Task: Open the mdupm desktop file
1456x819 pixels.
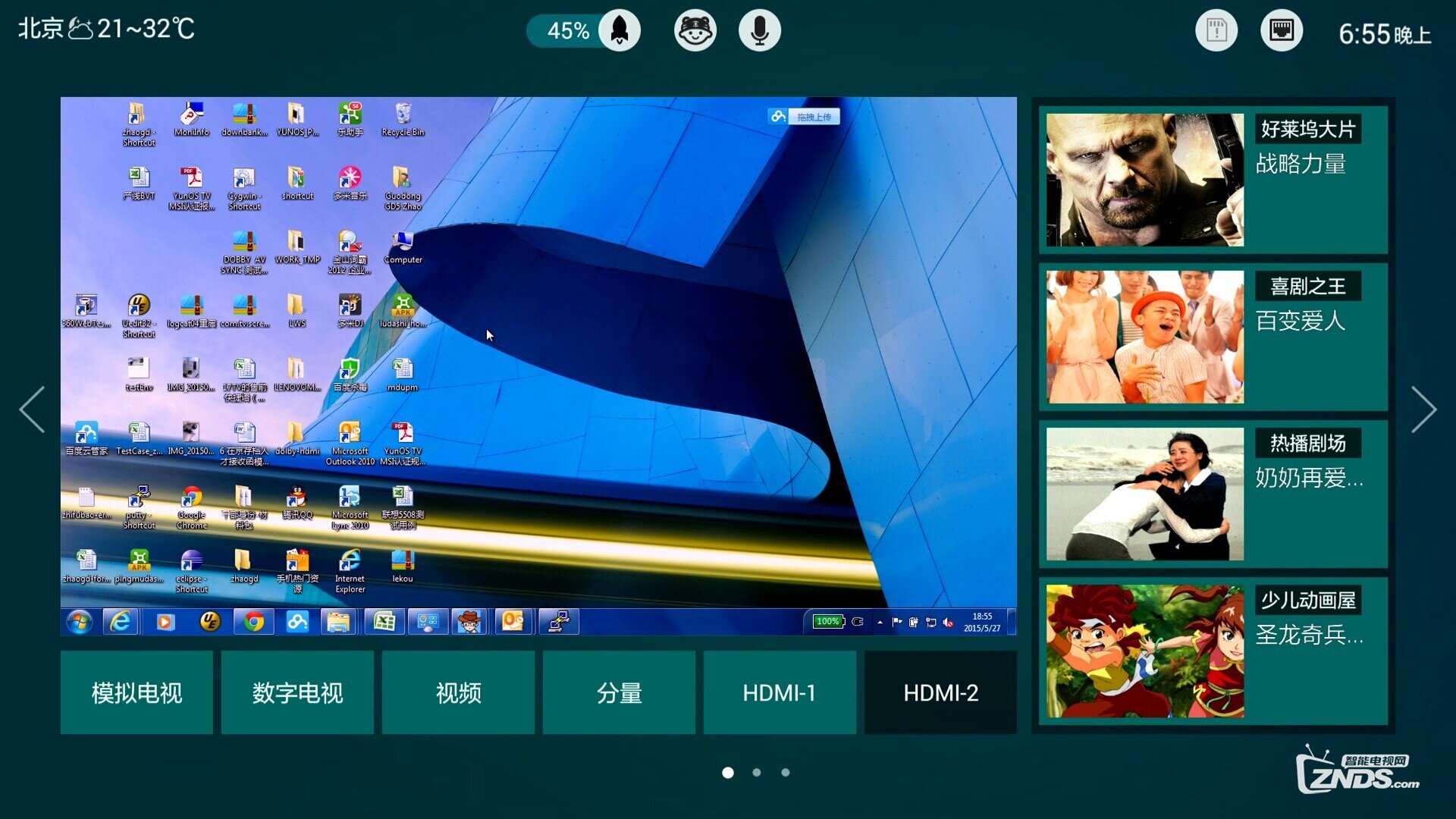Action: pos(403,375)
